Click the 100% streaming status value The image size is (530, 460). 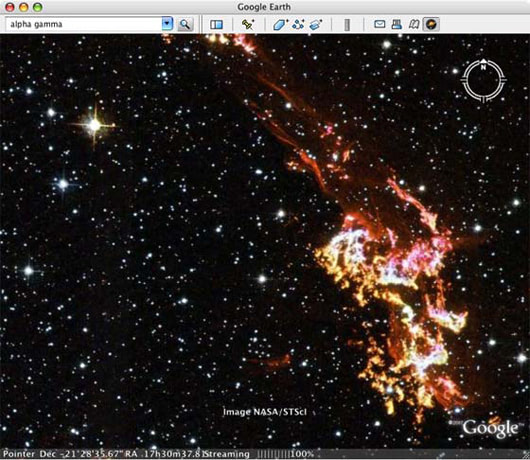[302, 454]
